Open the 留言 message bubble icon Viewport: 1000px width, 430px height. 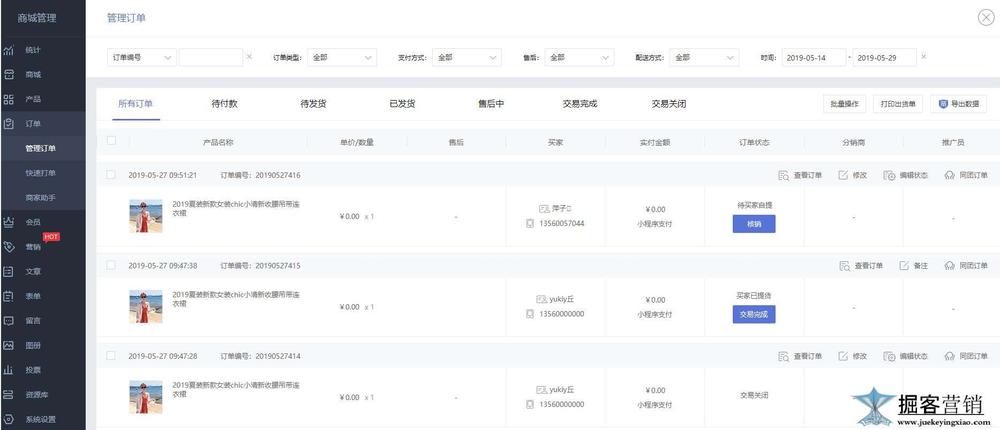8,321
